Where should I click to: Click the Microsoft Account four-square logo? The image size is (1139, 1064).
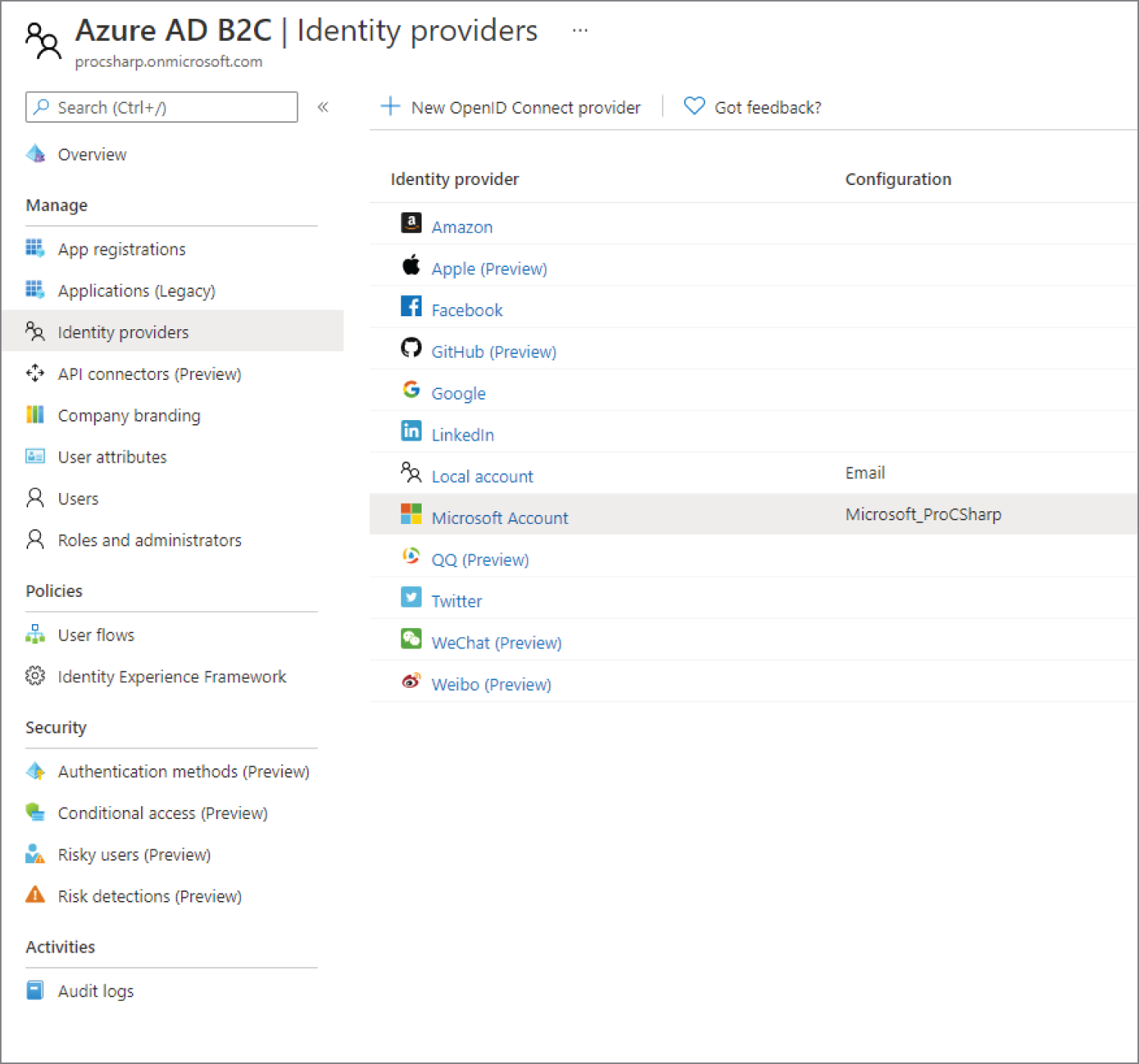pos(411,513)
